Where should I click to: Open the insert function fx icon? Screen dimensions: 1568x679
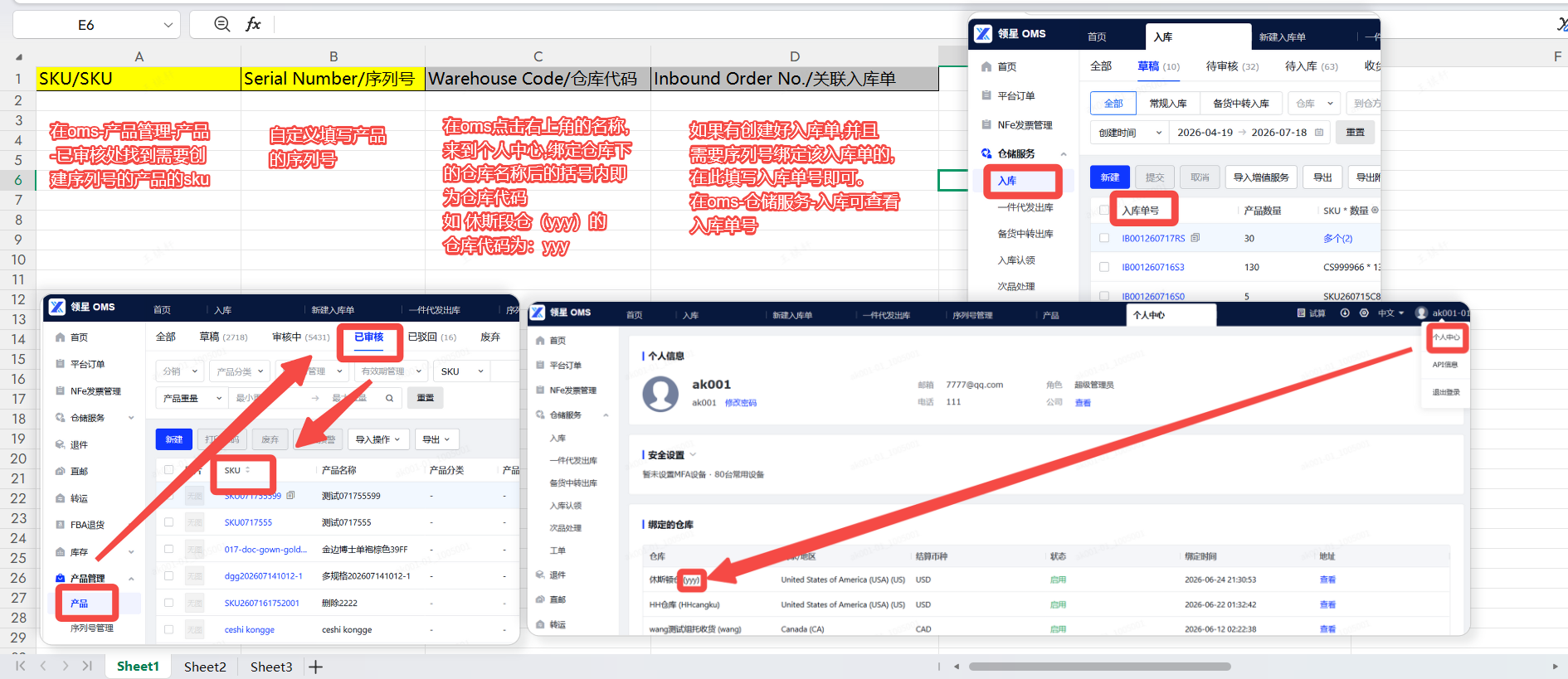(x=253, y=24)
